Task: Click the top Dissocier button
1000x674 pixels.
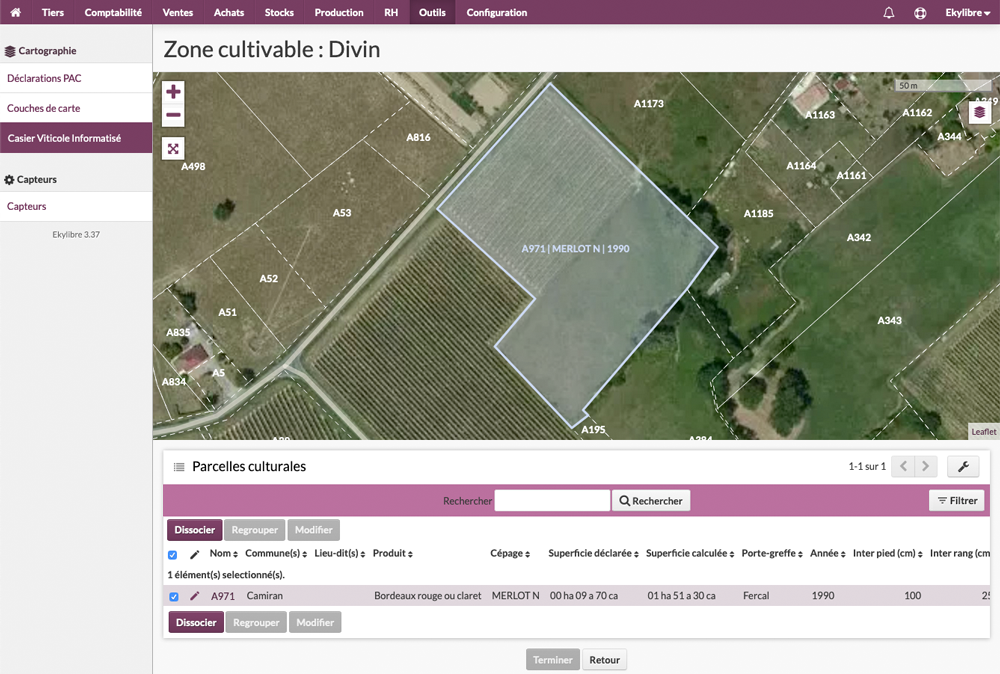Action: [x=195, y=530]
